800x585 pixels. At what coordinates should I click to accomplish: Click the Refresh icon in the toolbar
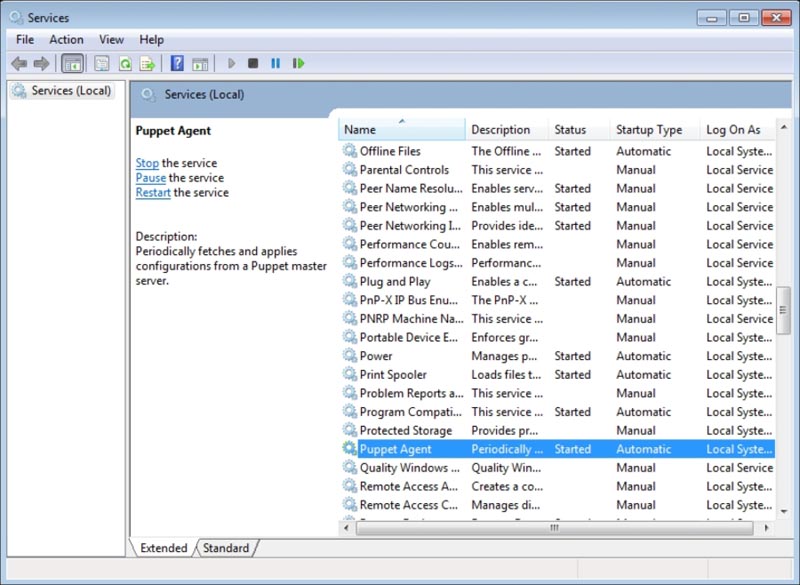(x=125, y=63)
